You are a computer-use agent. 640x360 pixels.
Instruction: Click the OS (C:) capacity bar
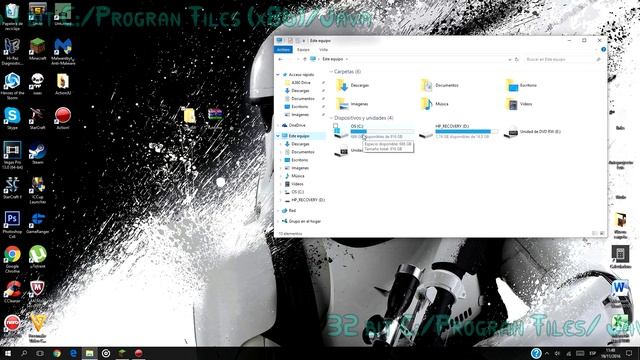pos(382,131)
